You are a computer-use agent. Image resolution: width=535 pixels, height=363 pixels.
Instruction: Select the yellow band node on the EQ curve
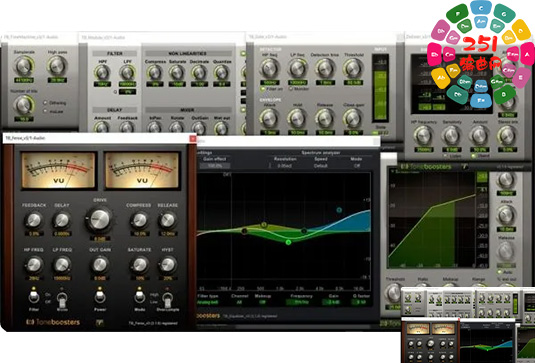(x=264, y=225)
